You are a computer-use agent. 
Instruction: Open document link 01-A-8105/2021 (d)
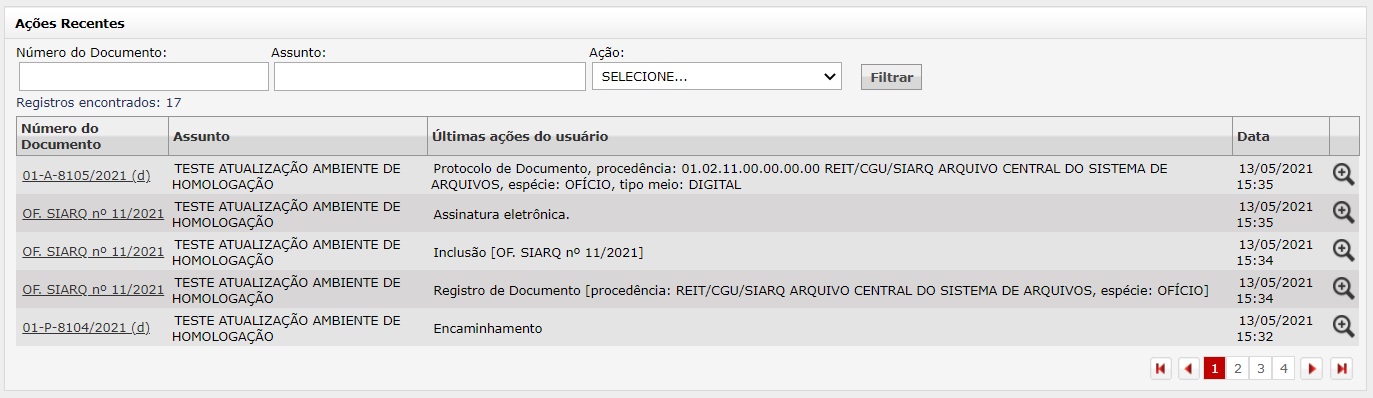tap(86, 175)
